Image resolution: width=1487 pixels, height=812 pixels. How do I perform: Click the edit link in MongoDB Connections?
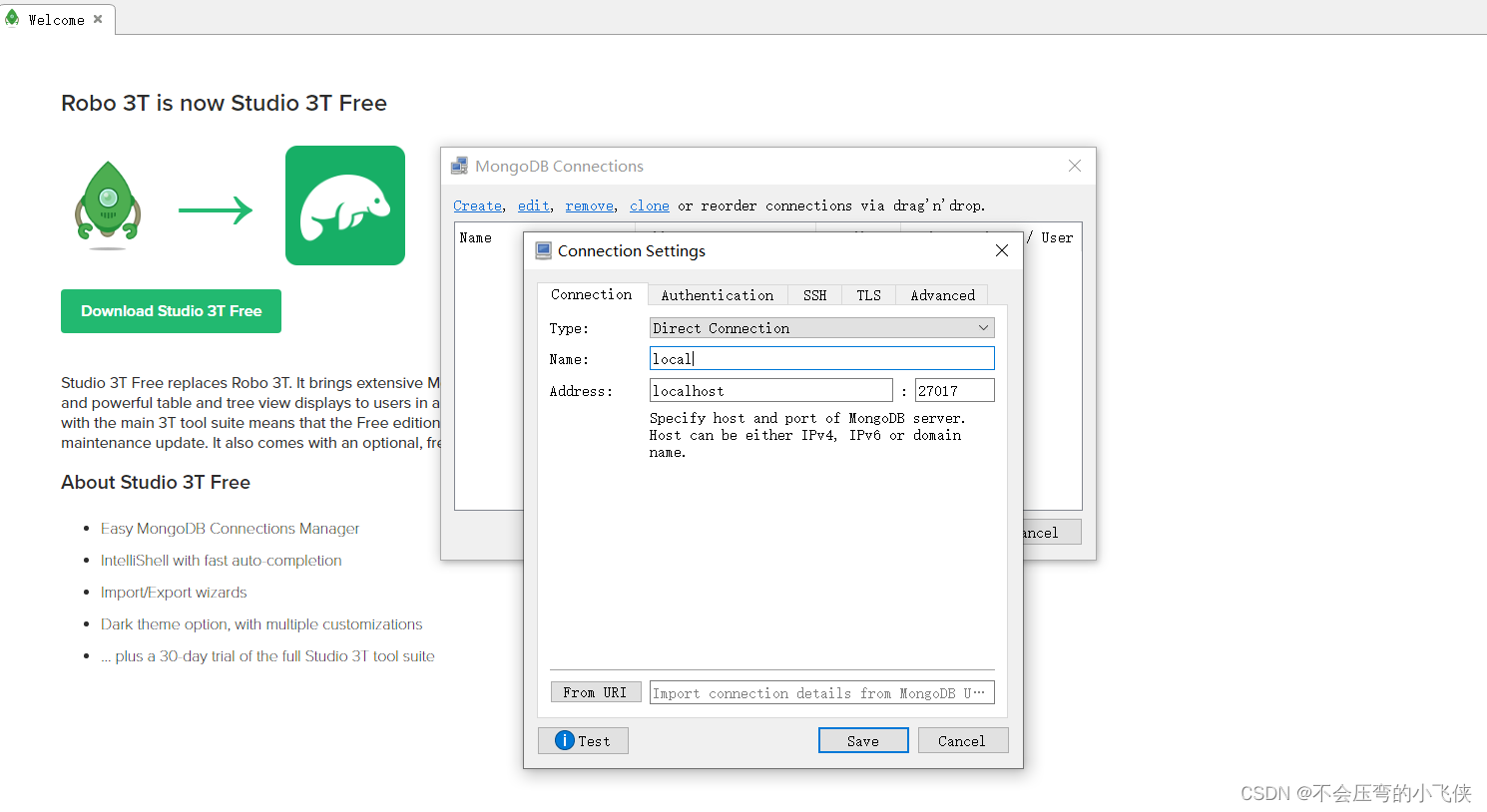tap(534, 205)
